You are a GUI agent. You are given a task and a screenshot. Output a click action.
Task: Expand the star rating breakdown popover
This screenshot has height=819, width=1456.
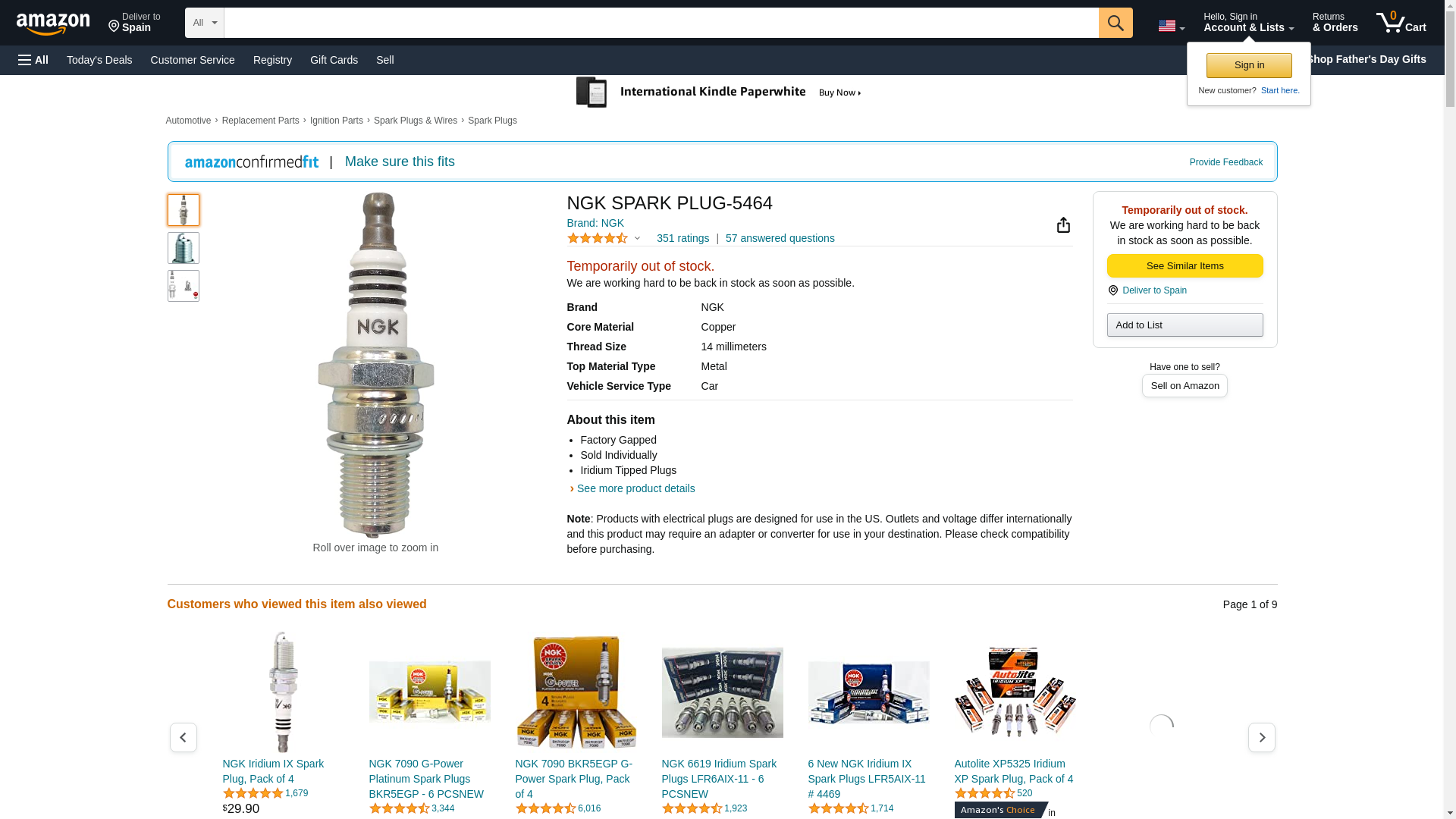click(637, 238)
